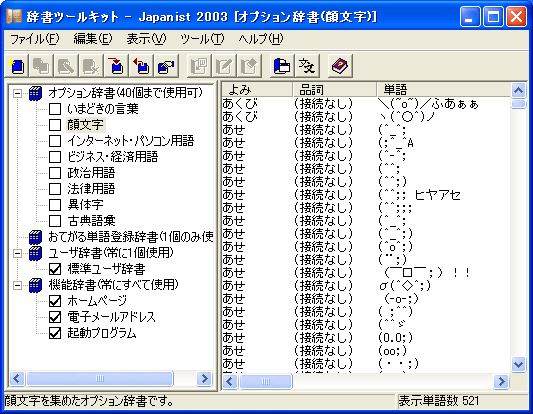Check the ビジネス・経済用語 box
Image resolution: width=533 pixels, height=414 pixels.
tap(55, 157)
